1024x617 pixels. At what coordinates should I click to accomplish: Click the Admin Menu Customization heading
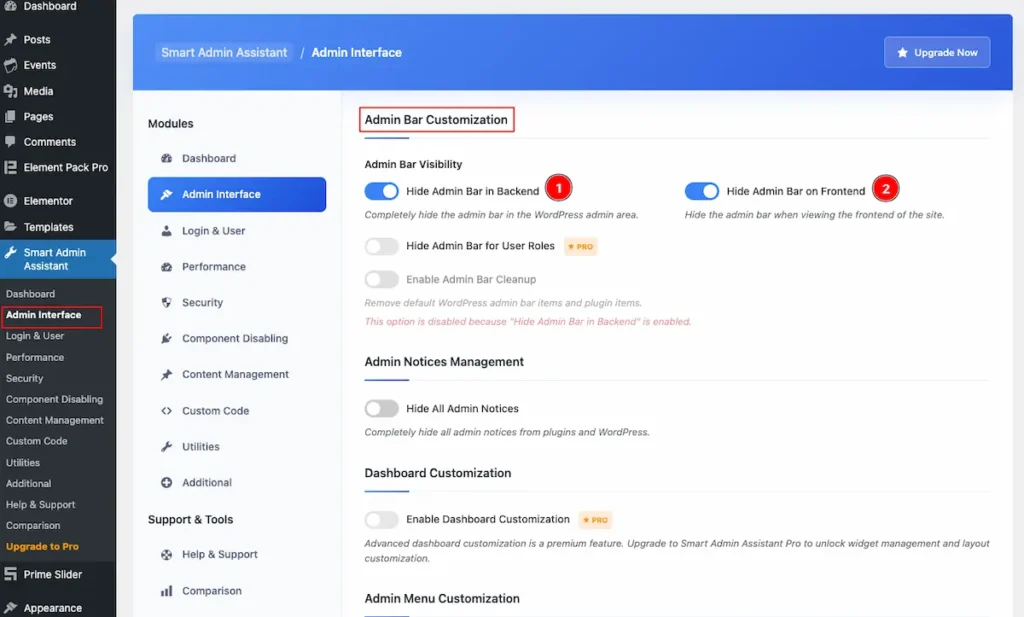pyautogui.click(x=442, y=598)
